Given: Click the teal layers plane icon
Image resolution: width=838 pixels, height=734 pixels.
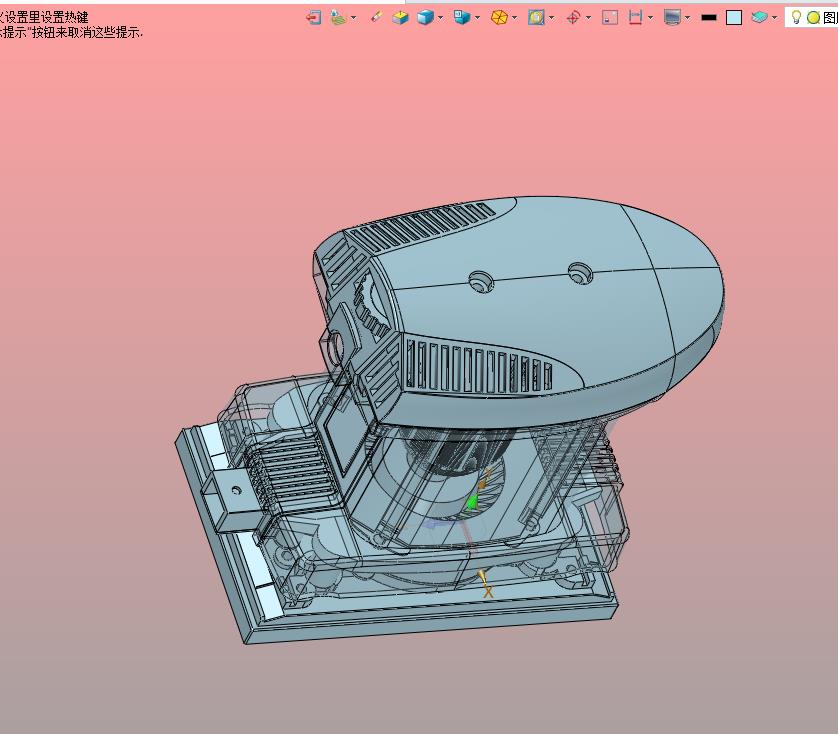Looking at the screenshot, I should tap(759, 18).
